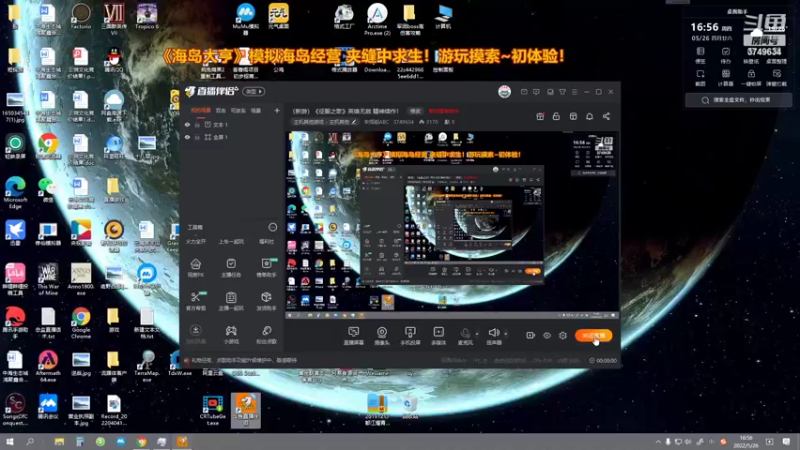Open taskbar search with the magnifier icon
800x450 pixels.
[30, 441]
